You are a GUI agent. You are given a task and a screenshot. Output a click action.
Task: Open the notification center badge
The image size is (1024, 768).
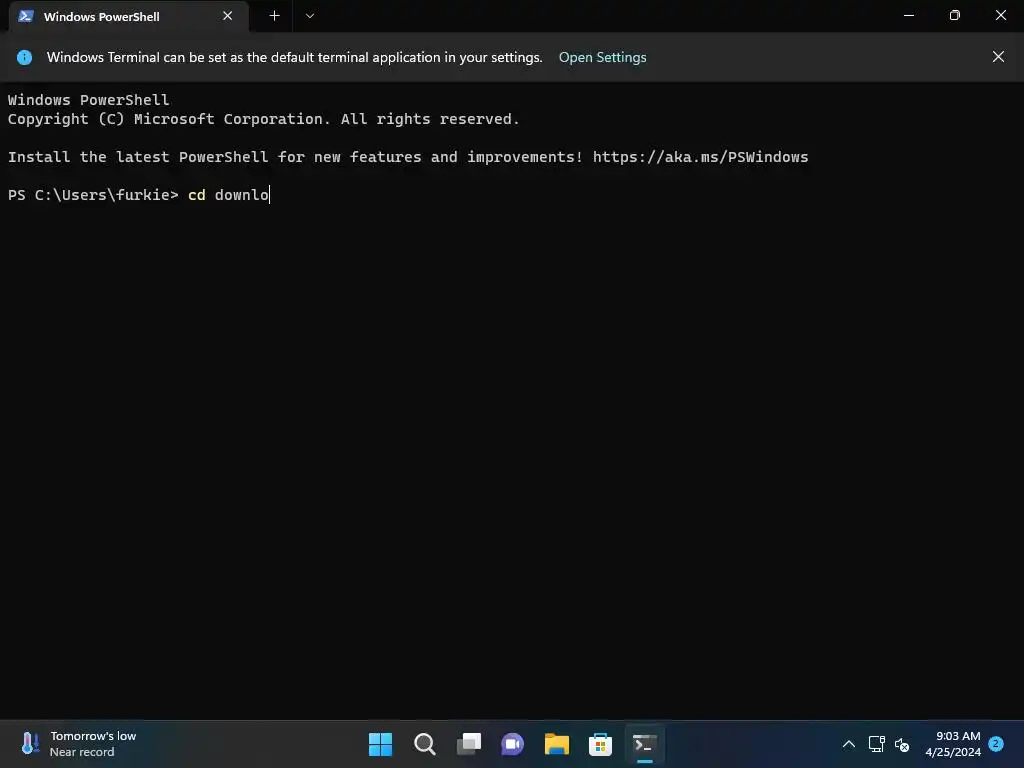(x=996, y=743)
